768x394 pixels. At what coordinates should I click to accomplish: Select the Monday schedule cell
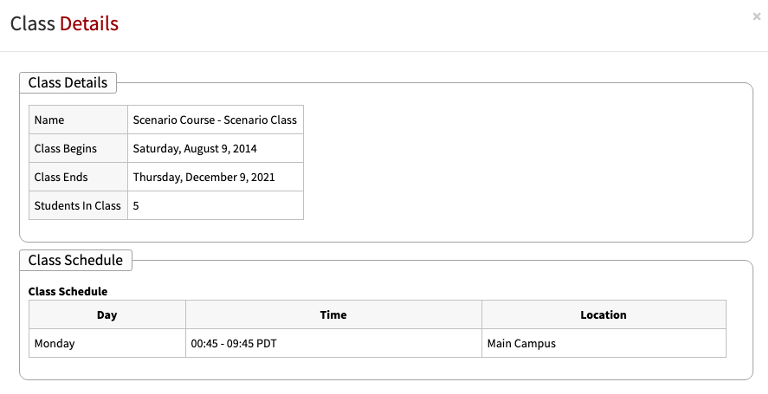[x=107, y=343]
